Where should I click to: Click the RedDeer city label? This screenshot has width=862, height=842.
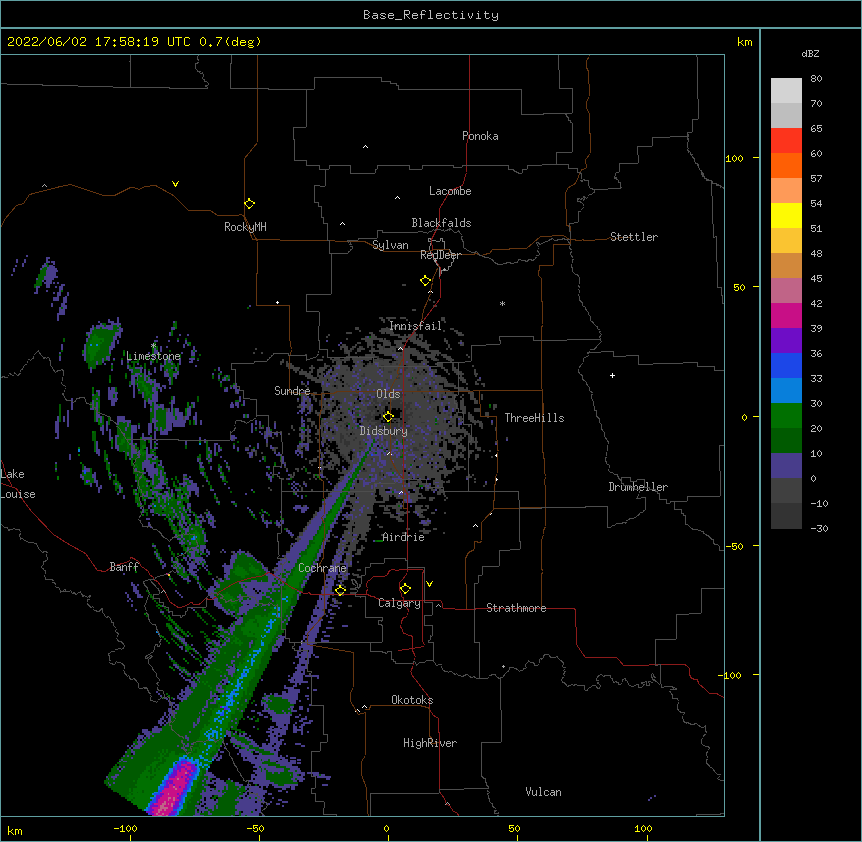coord(440,255)
